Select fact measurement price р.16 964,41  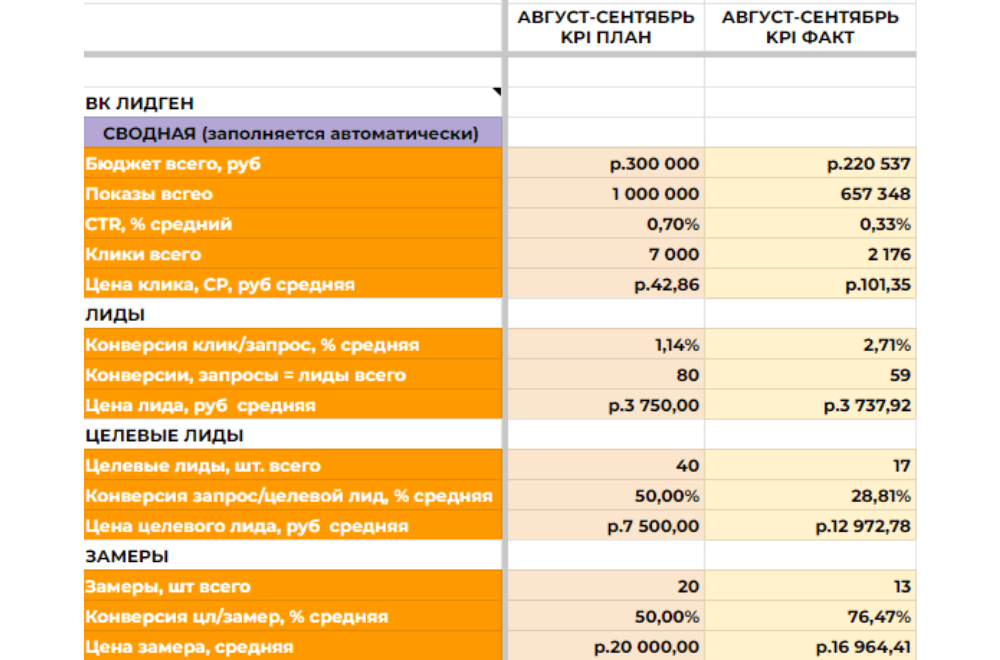click(810, 646)
